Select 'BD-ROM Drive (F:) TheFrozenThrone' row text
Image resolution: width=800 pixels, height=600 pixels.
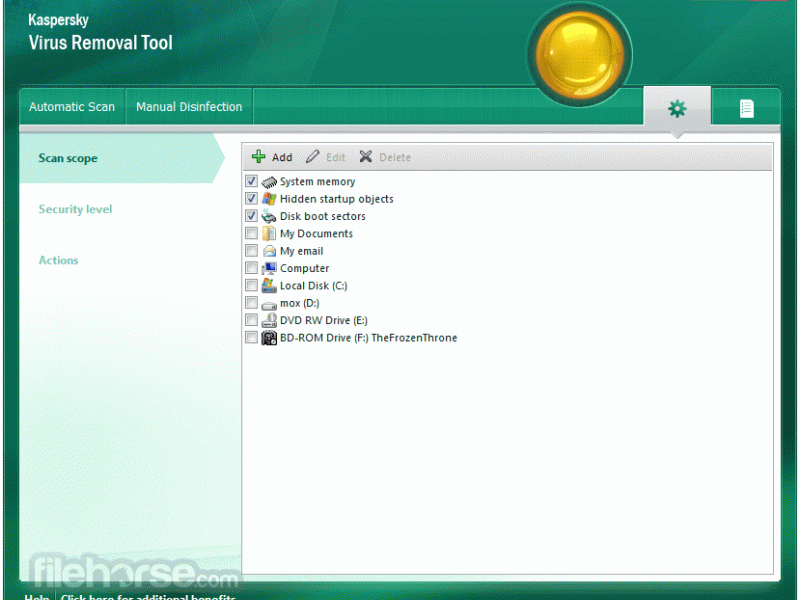368,338
